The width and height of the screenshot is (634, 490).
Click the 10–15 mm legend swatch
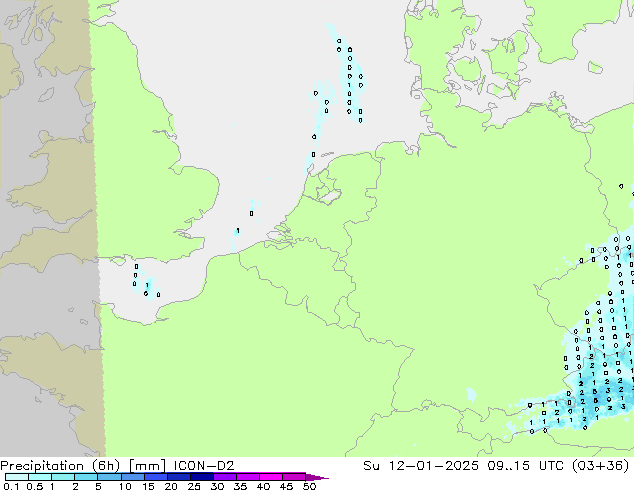(133, 477)
